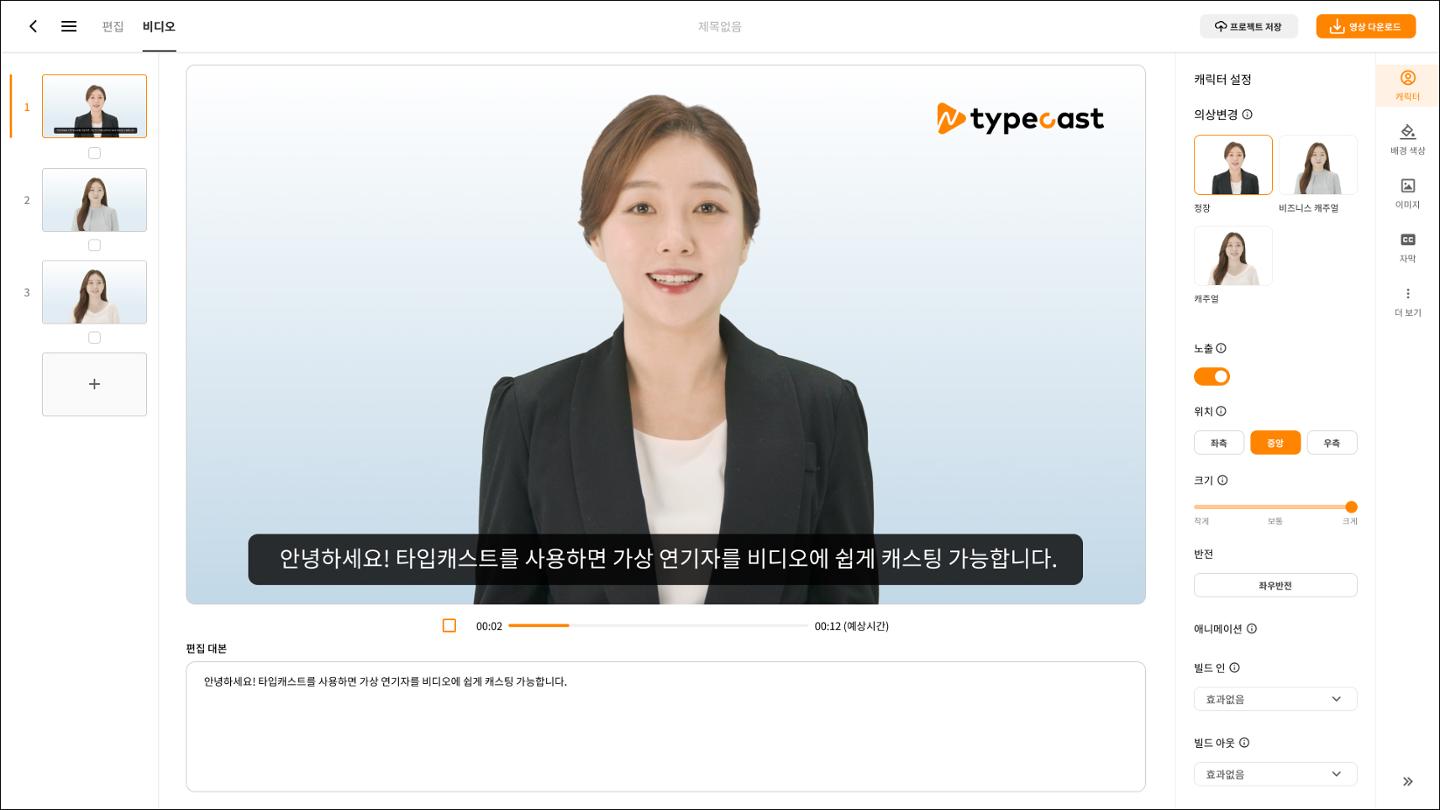Toggle the 노출 switch off
The height and width of the screenshot is (810, 1440).
tap(1212, 376)
